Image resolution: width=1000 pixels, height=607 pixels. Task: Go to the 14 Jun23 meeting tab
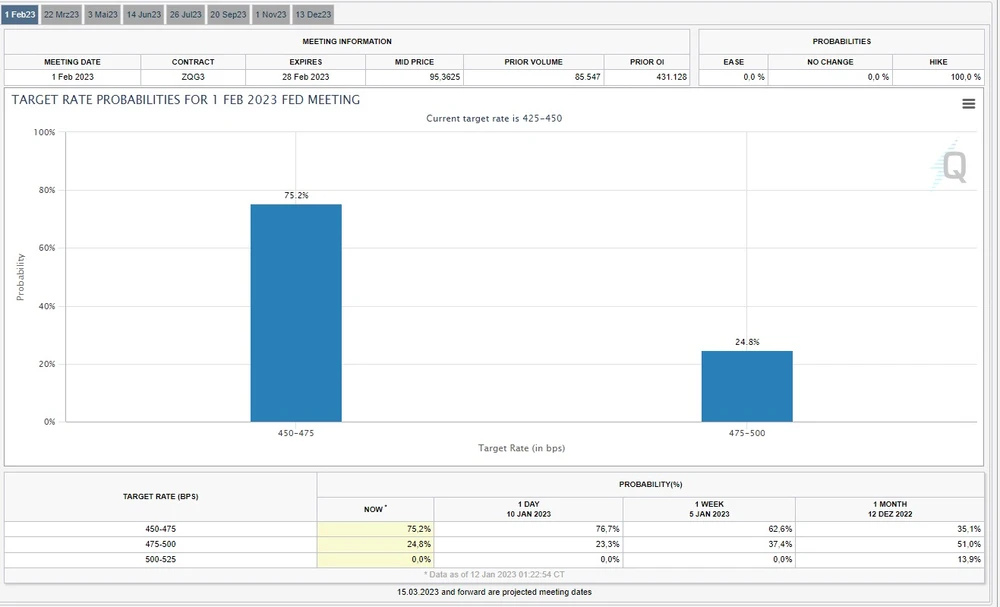point(143,15)
